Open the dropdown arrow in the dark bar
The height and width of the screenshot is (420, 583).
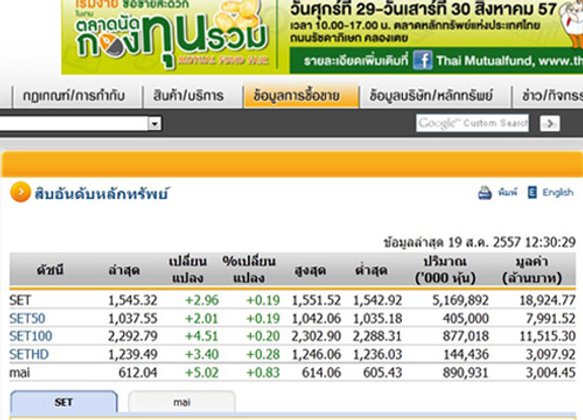pyautogui.click(x=155, y=123)
